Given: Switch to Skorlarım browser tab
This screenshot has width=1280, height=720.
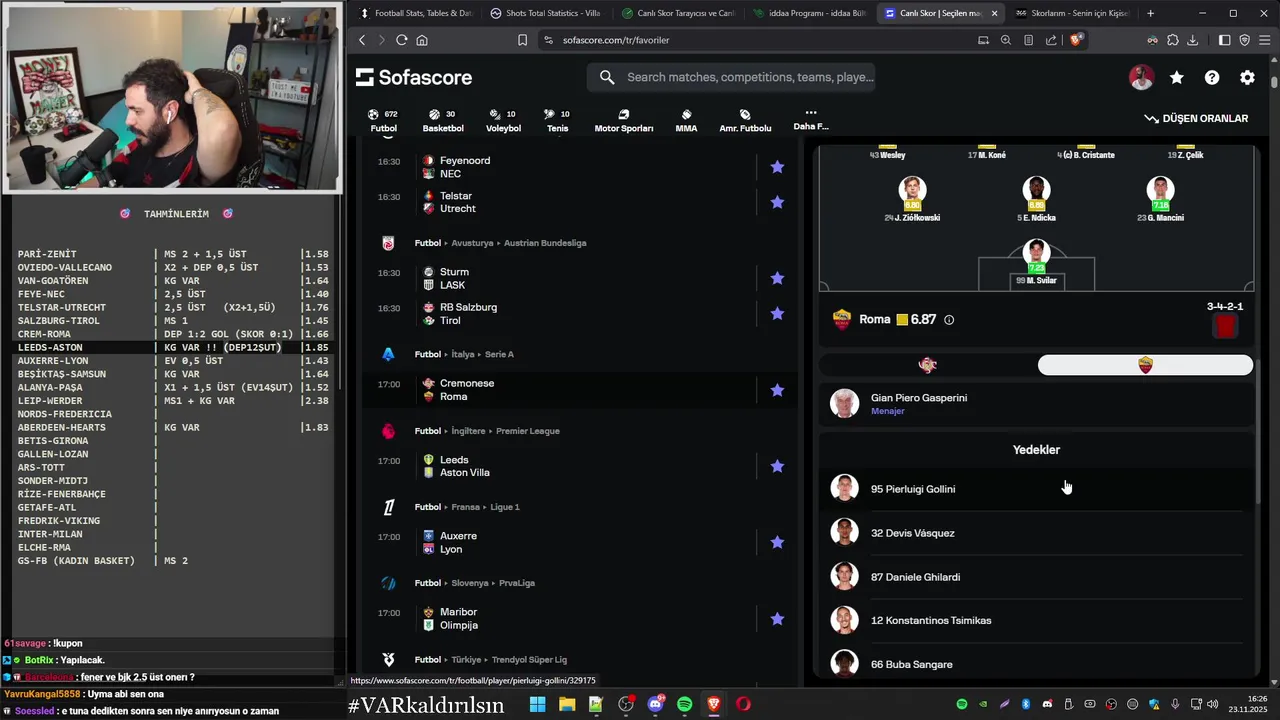Looking at the screenshot, I should click(x=1070, y=13).
